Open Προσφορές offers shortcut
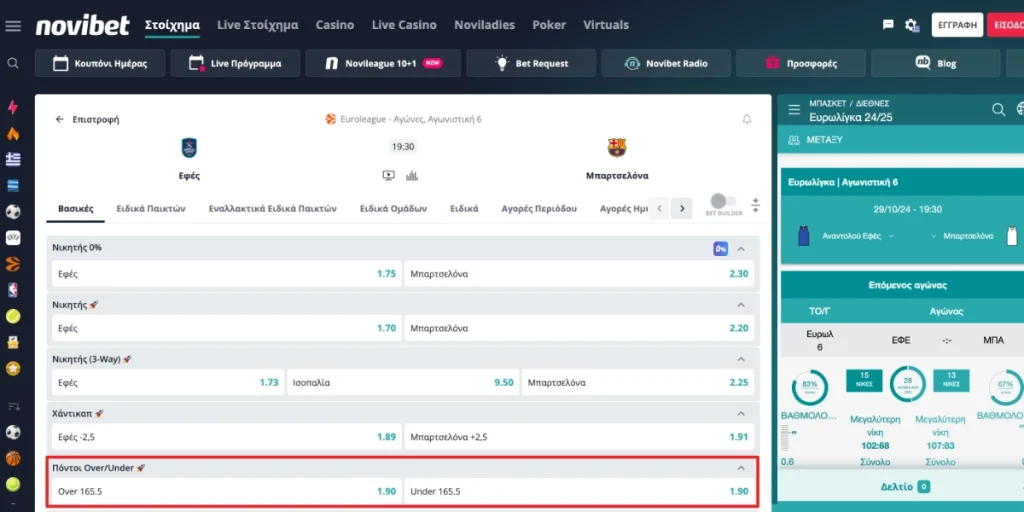The image size is (1024, 512). (x=801, y=63)
